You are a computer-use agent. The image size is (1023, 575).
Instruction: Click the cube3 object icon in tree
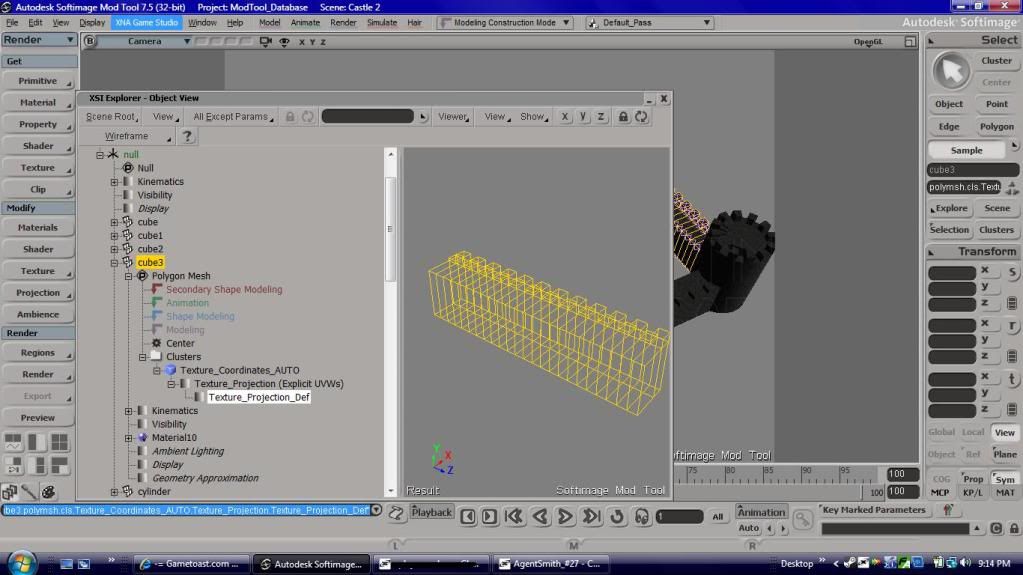(128, 262)
